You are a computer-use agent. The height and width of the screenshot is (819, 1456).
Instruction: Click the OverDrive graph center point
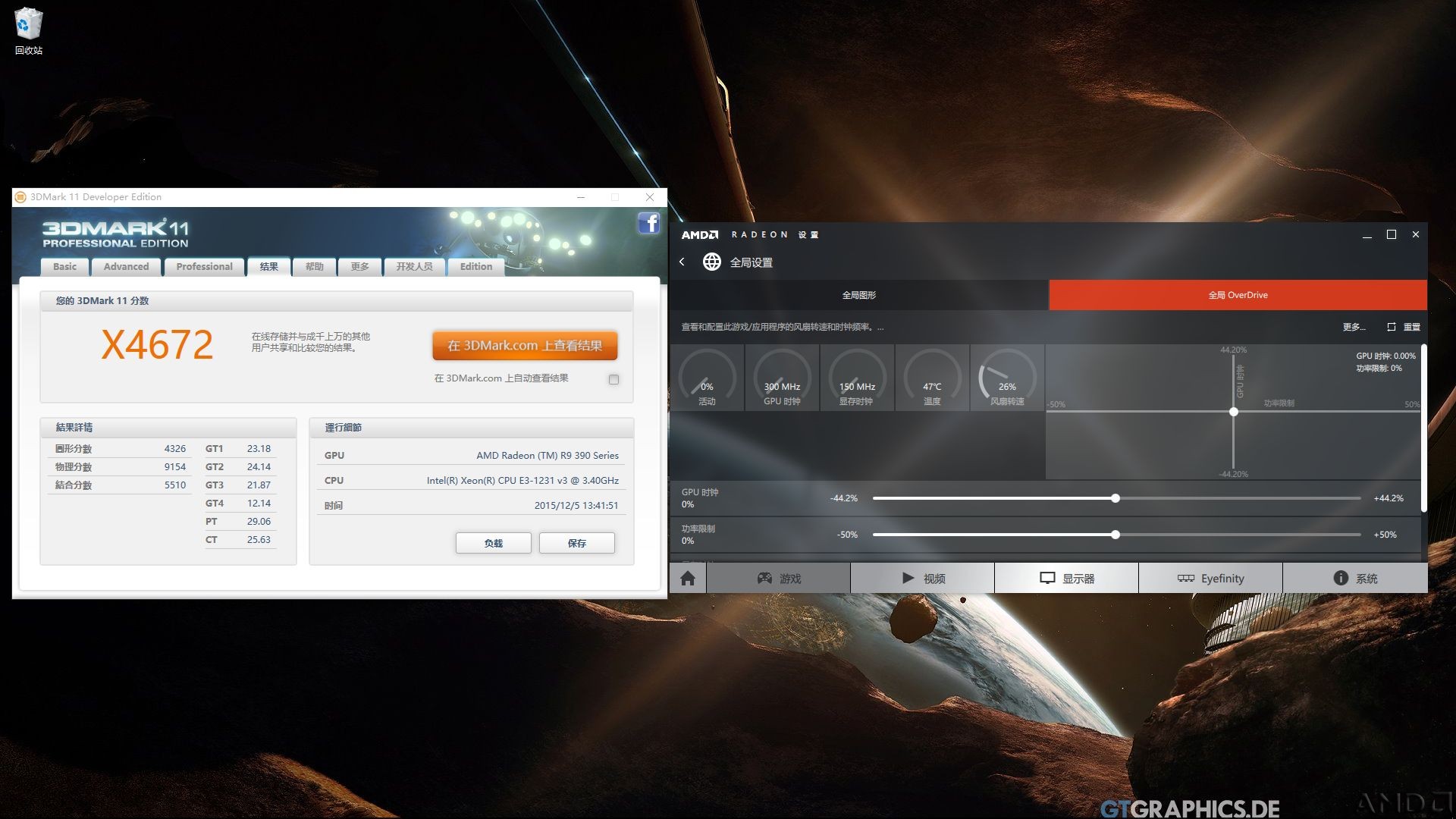pyautogui.click(x=1234, y=412)
